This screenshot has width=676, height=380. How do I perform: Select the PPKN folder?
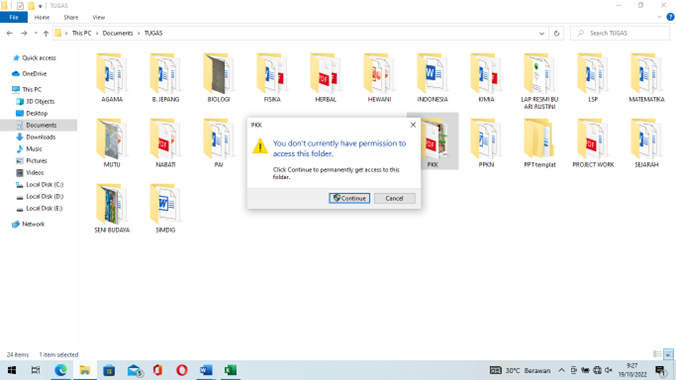[486, 143]
